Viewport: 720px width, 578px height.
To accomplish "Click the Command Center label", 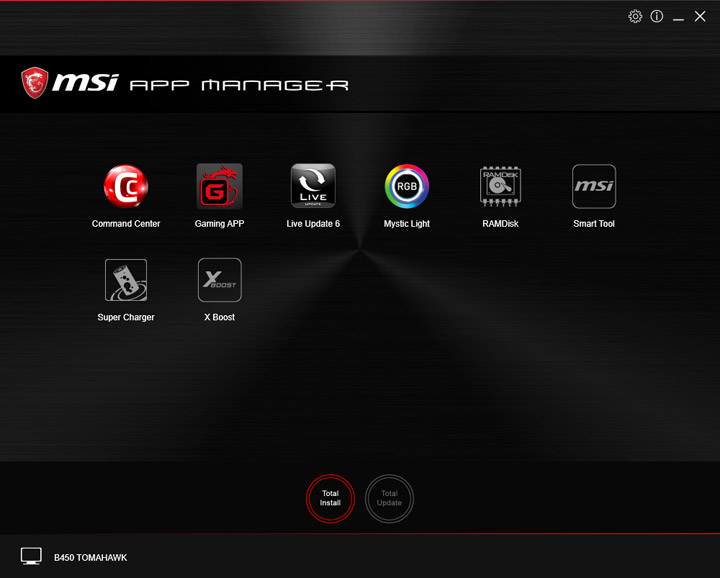I will [126, 224].
